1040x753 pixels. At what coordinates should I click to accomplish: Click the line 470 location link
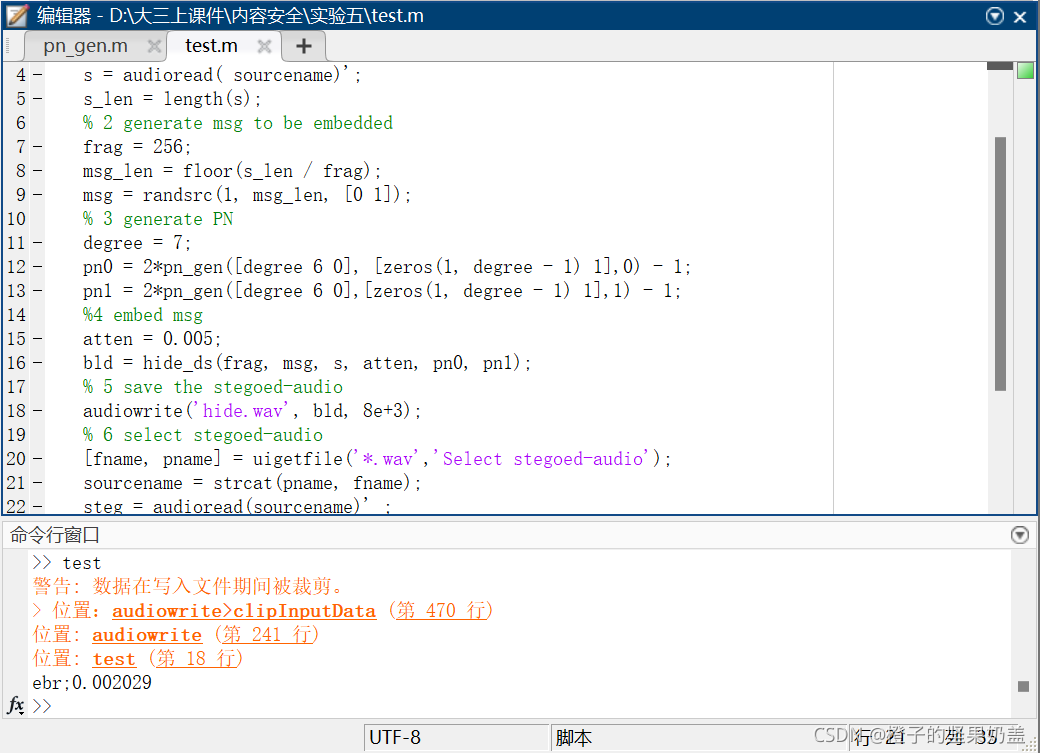440,610
